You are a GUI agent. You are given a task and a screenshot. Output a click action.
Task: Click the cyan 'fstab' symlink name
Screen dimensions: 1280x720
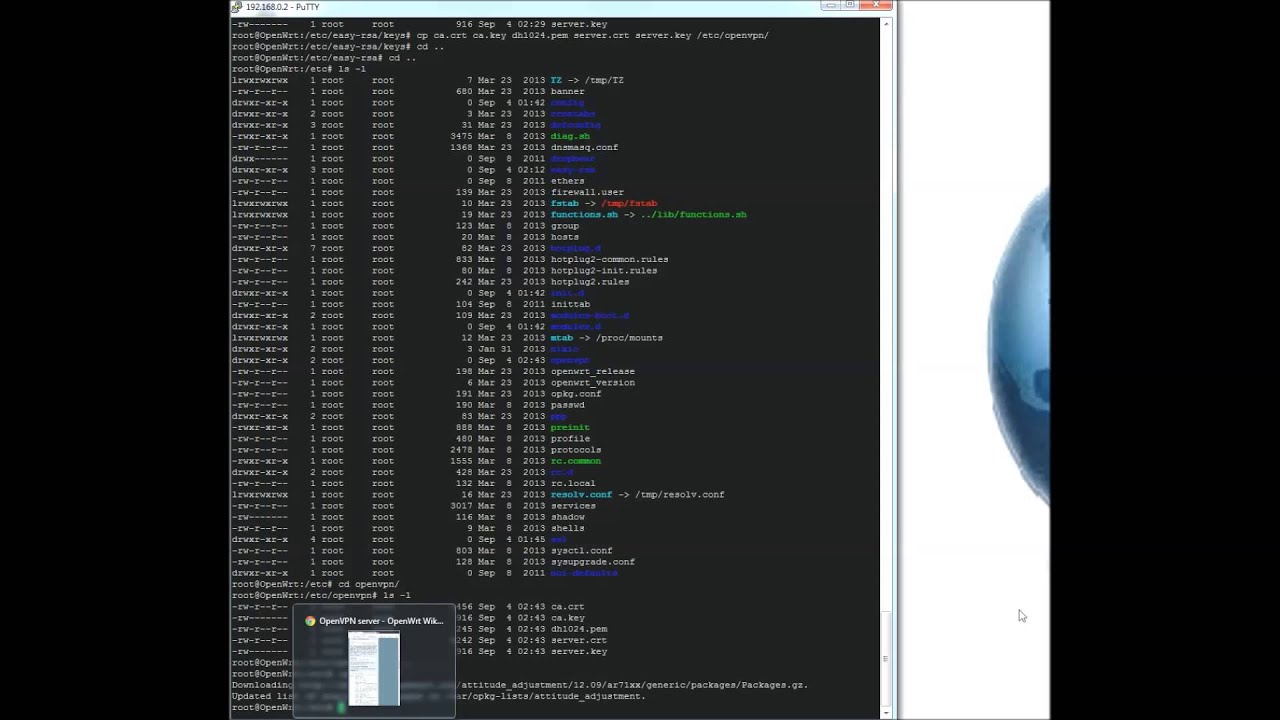(564, 203)
